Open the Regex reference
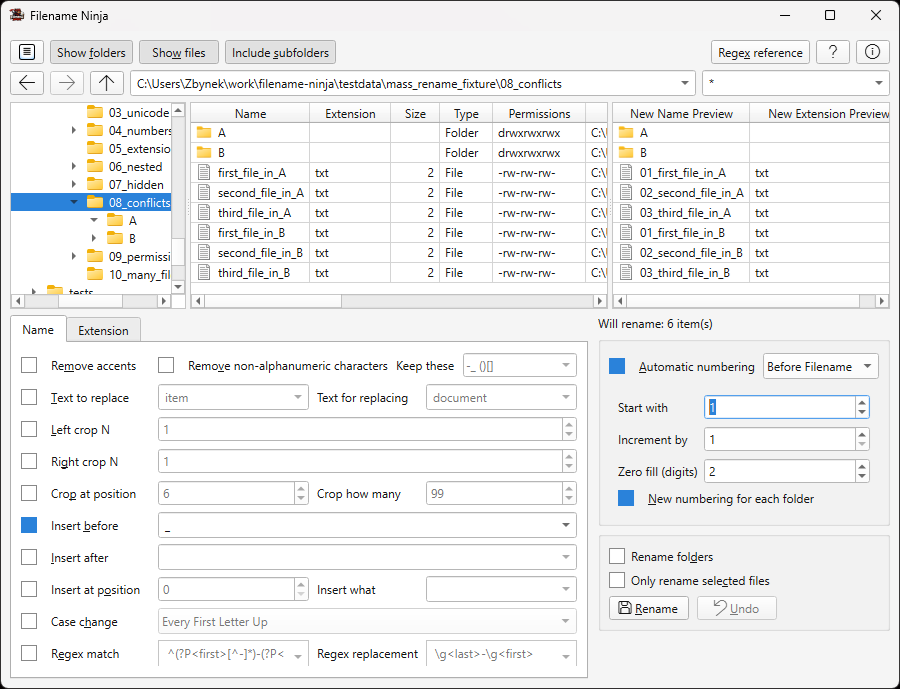 tap(760, 51)
